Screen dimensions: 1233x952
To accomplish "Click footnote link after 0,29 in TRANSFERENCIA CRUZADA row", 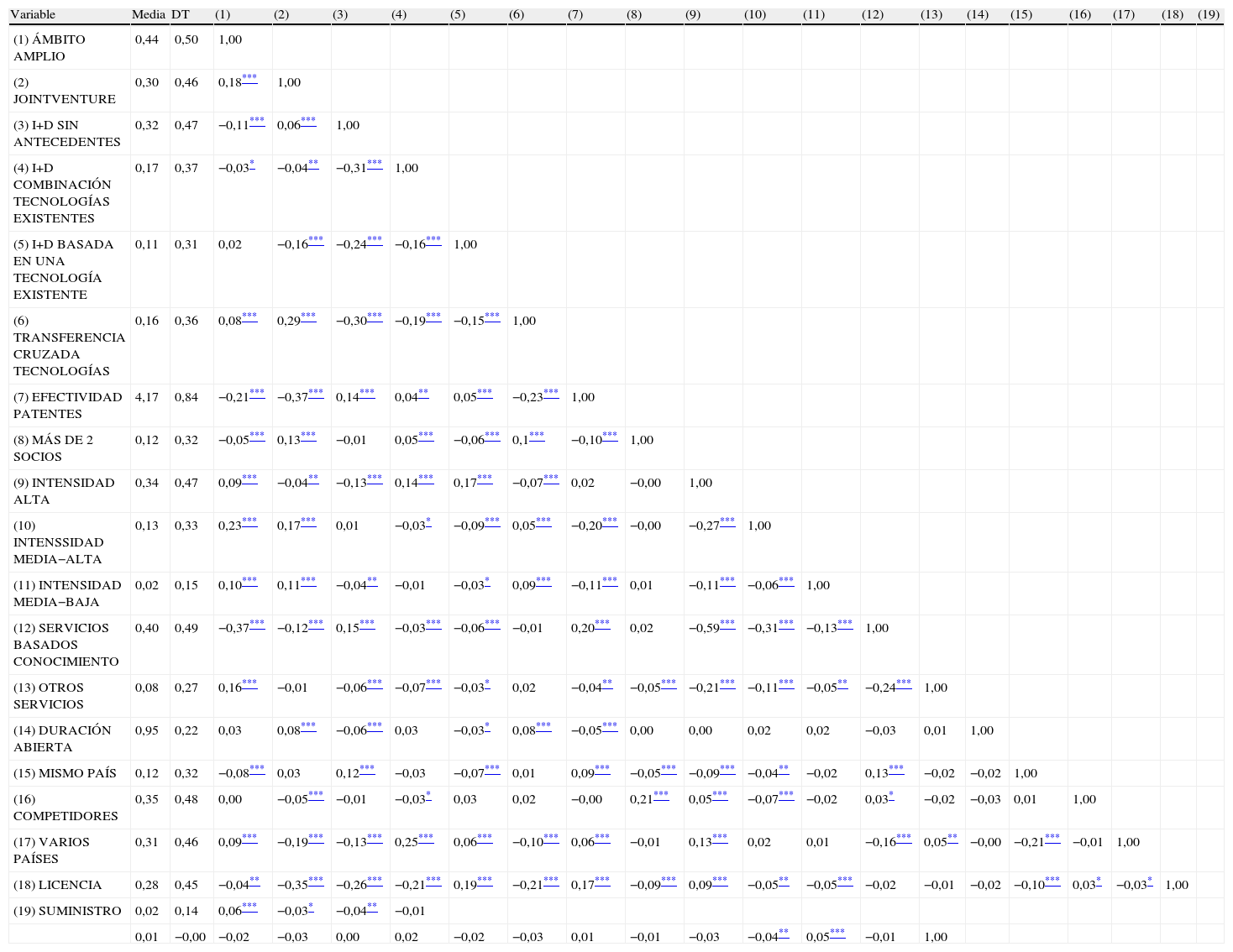I will coord(308,316).
